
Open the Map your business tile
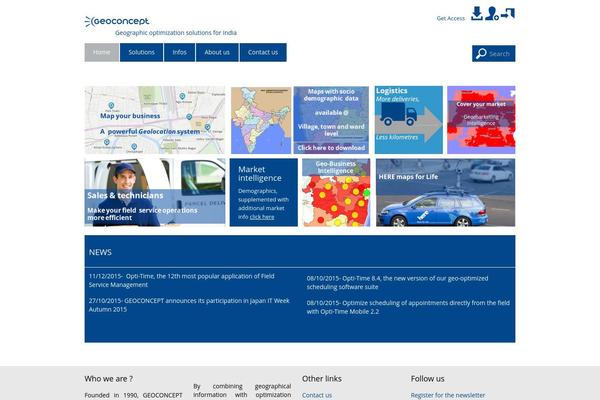(155, 120)
